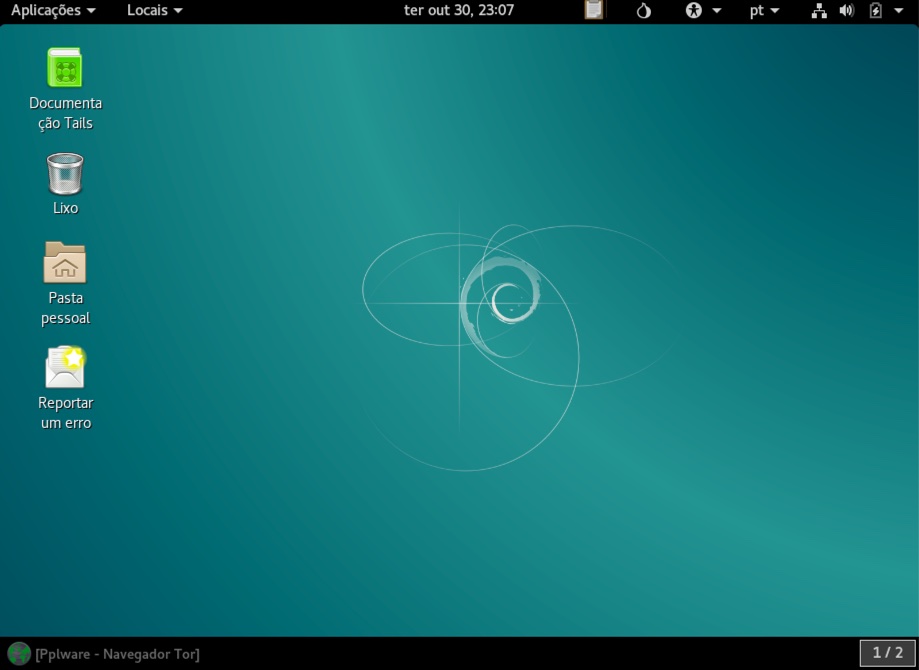This screenshot has width=919, height=670.
Task: Click the arrow beside the accessibility icon
Action: pyautogui.click(x=717, y=10)
